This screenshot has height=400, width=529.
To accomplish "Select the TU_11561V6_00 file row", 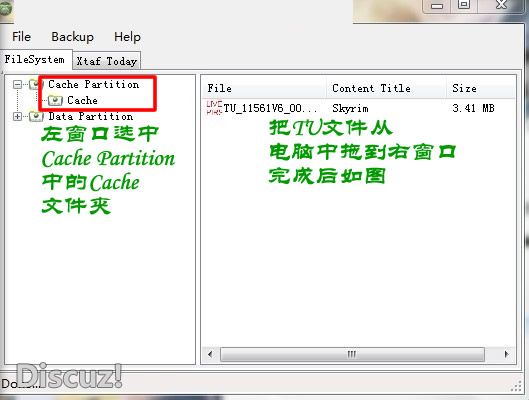I will [x=358, y=108].
